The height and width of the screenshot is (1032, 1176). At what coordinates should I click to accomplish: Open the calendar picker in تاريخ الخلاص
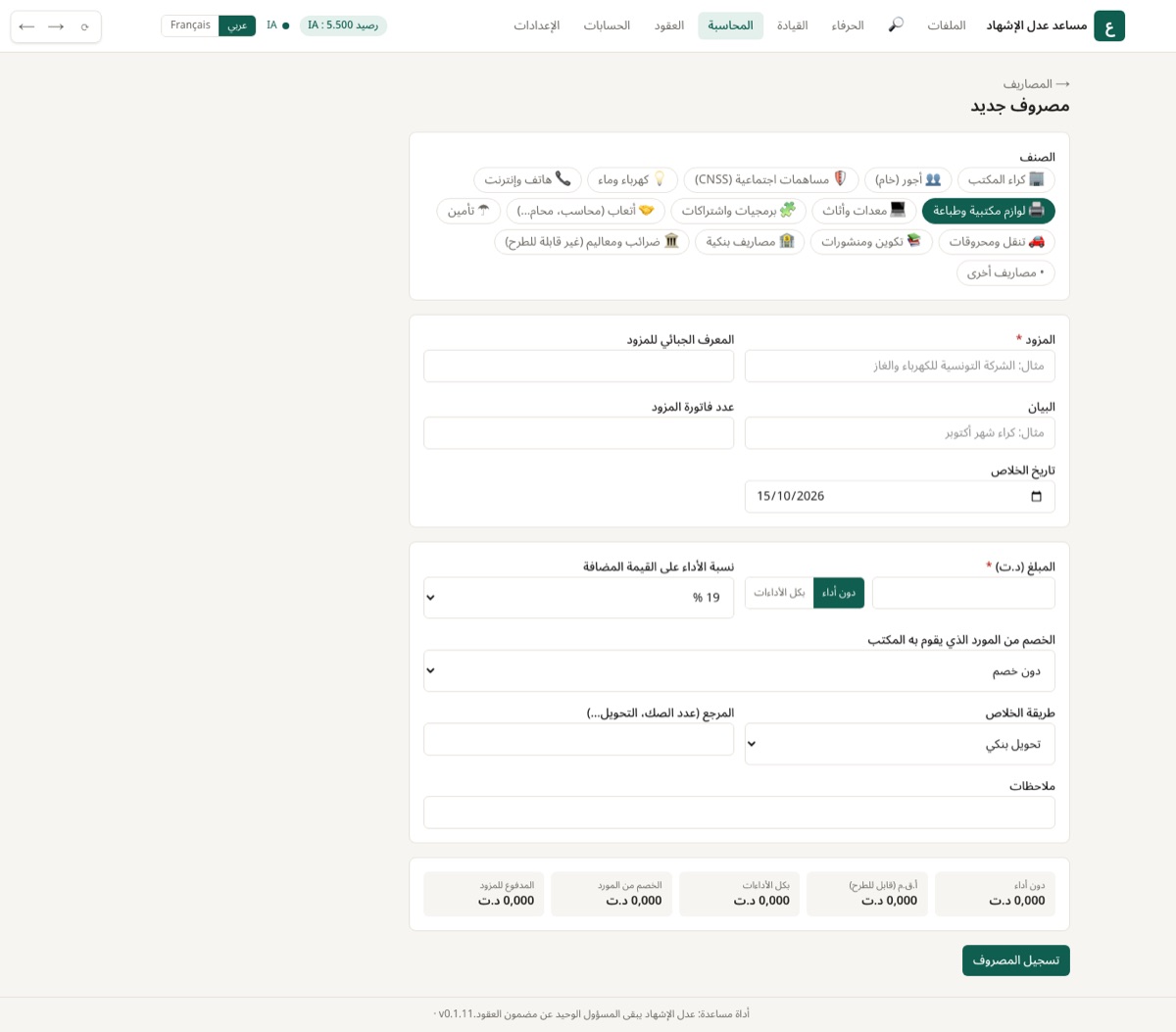pos(1036,497)
